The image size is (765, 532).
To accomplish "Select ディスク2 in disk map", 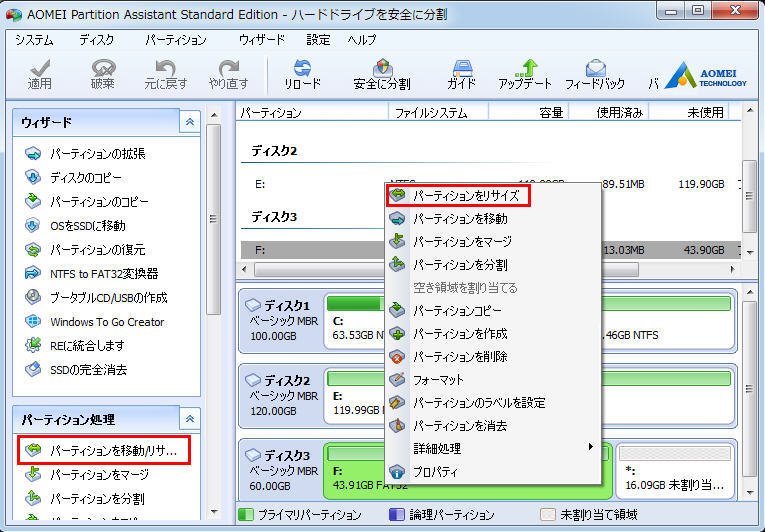I will 281,395.
